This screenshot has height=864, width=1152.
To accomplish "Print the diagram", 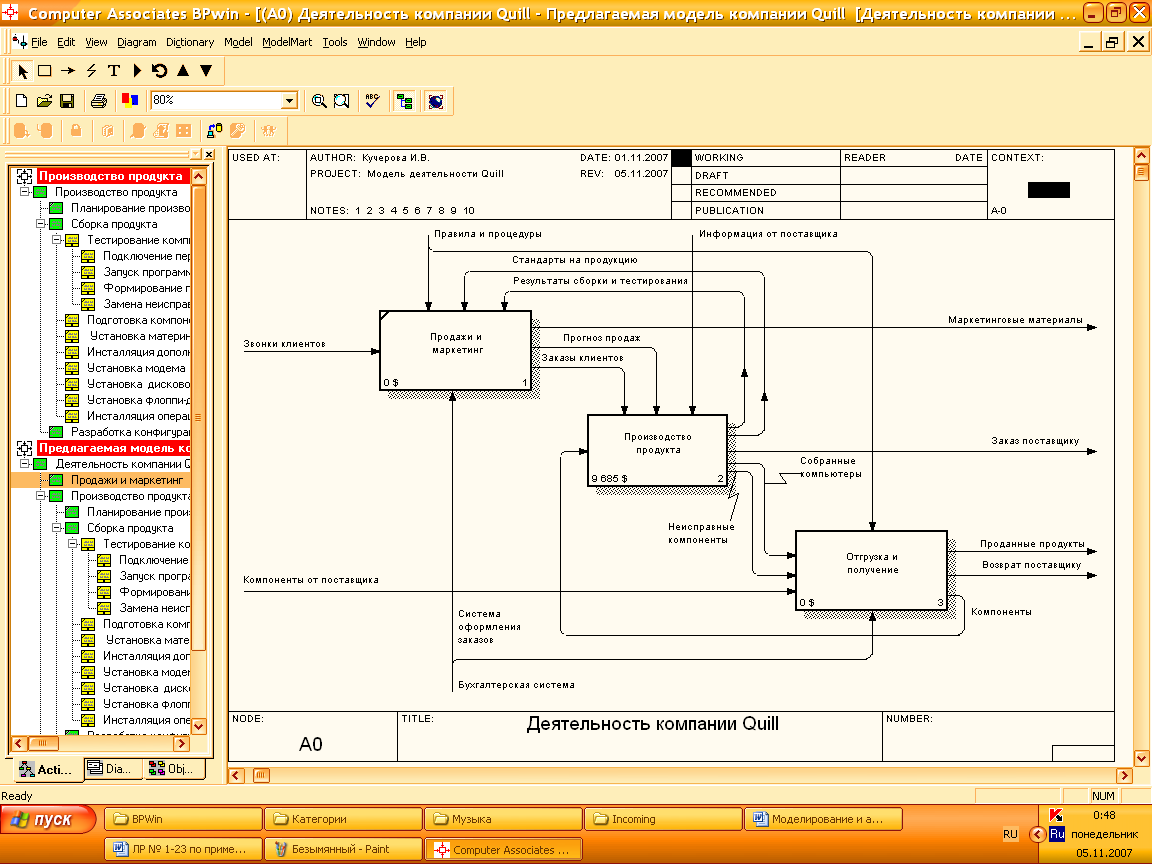I will (x=98, y=101).
